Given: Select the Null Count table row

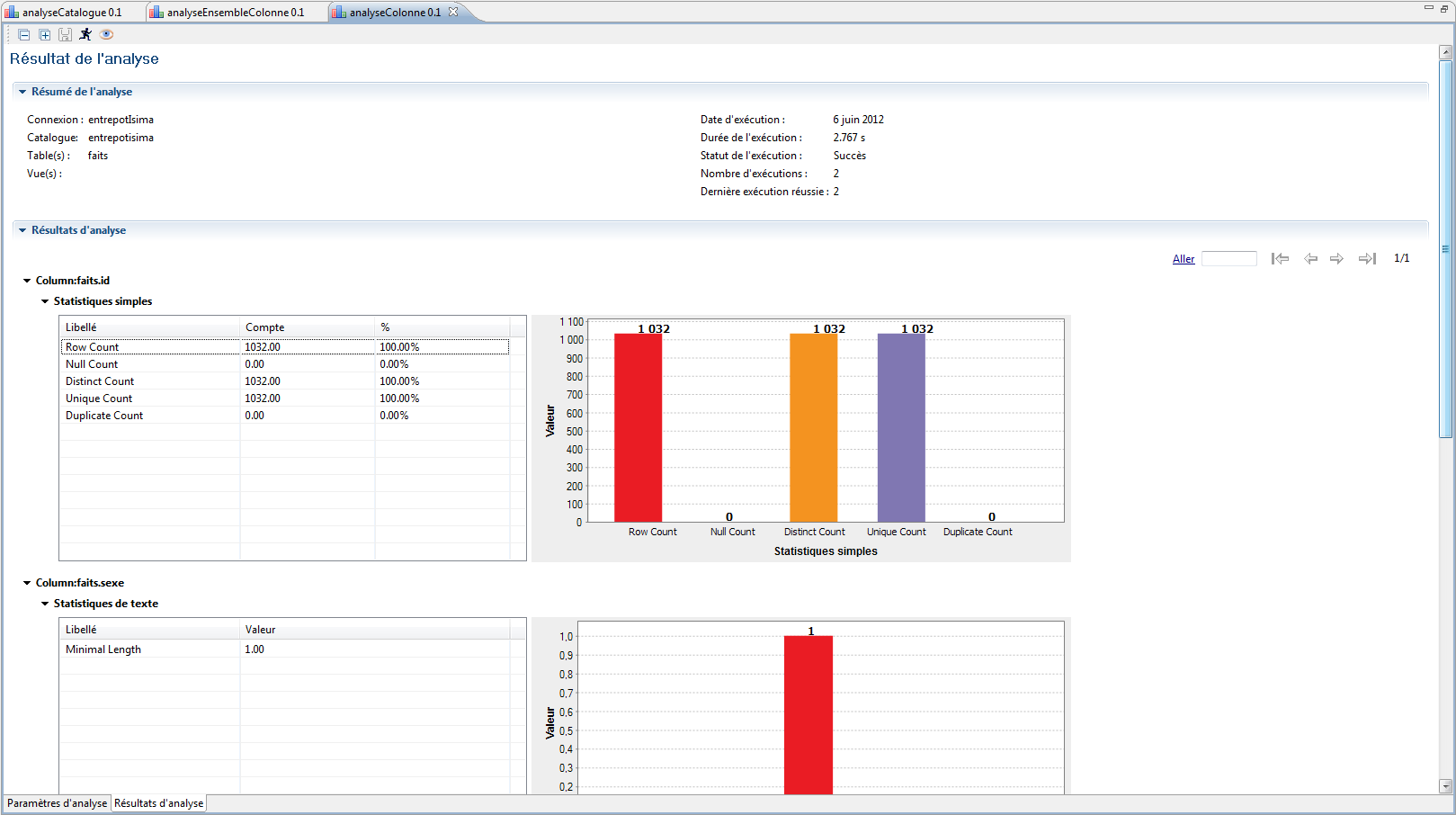Looking at the screenshot, I should click(x=92, y=364).
